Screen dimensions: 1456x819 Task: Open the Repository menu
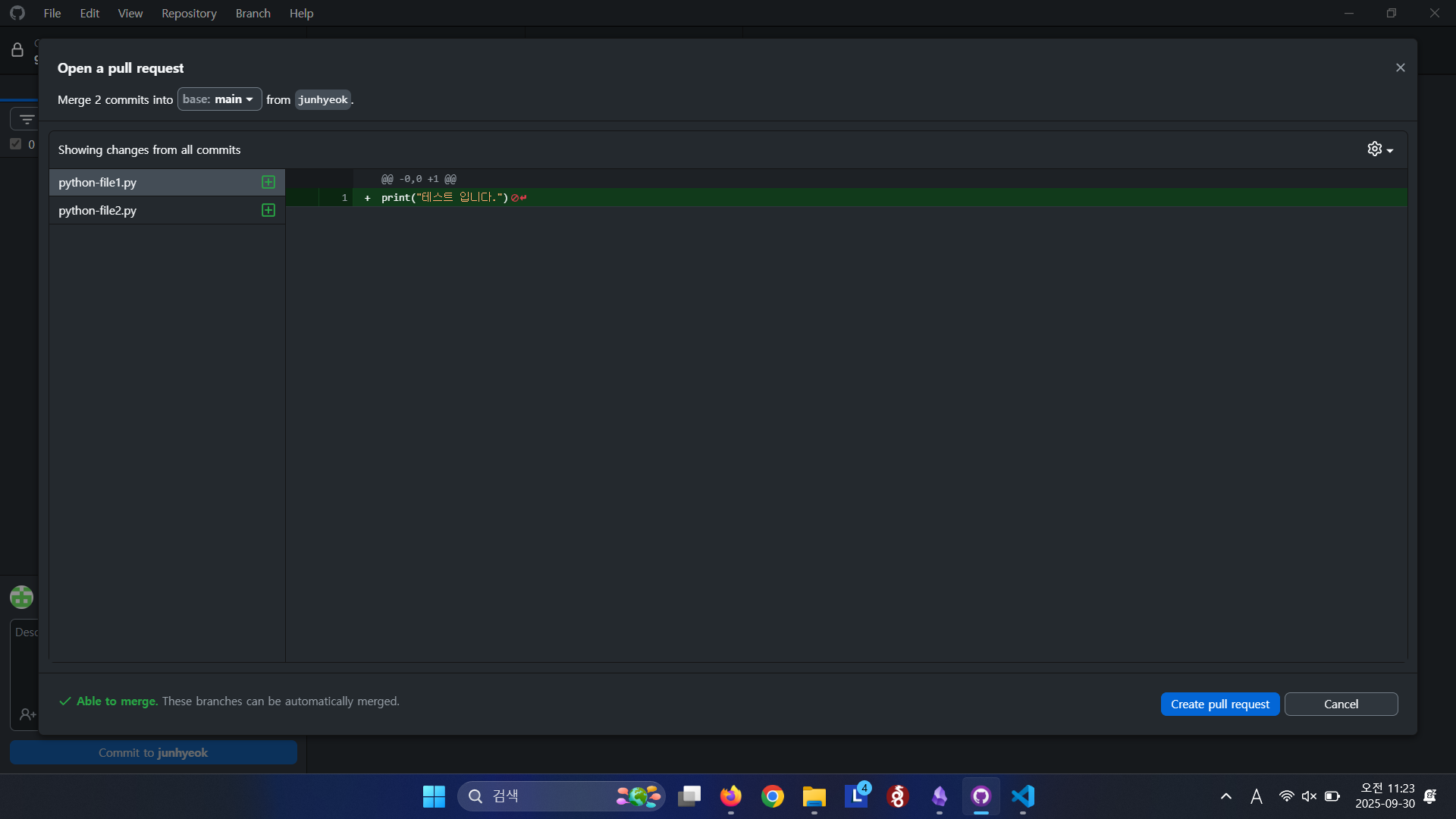[189, 13]
